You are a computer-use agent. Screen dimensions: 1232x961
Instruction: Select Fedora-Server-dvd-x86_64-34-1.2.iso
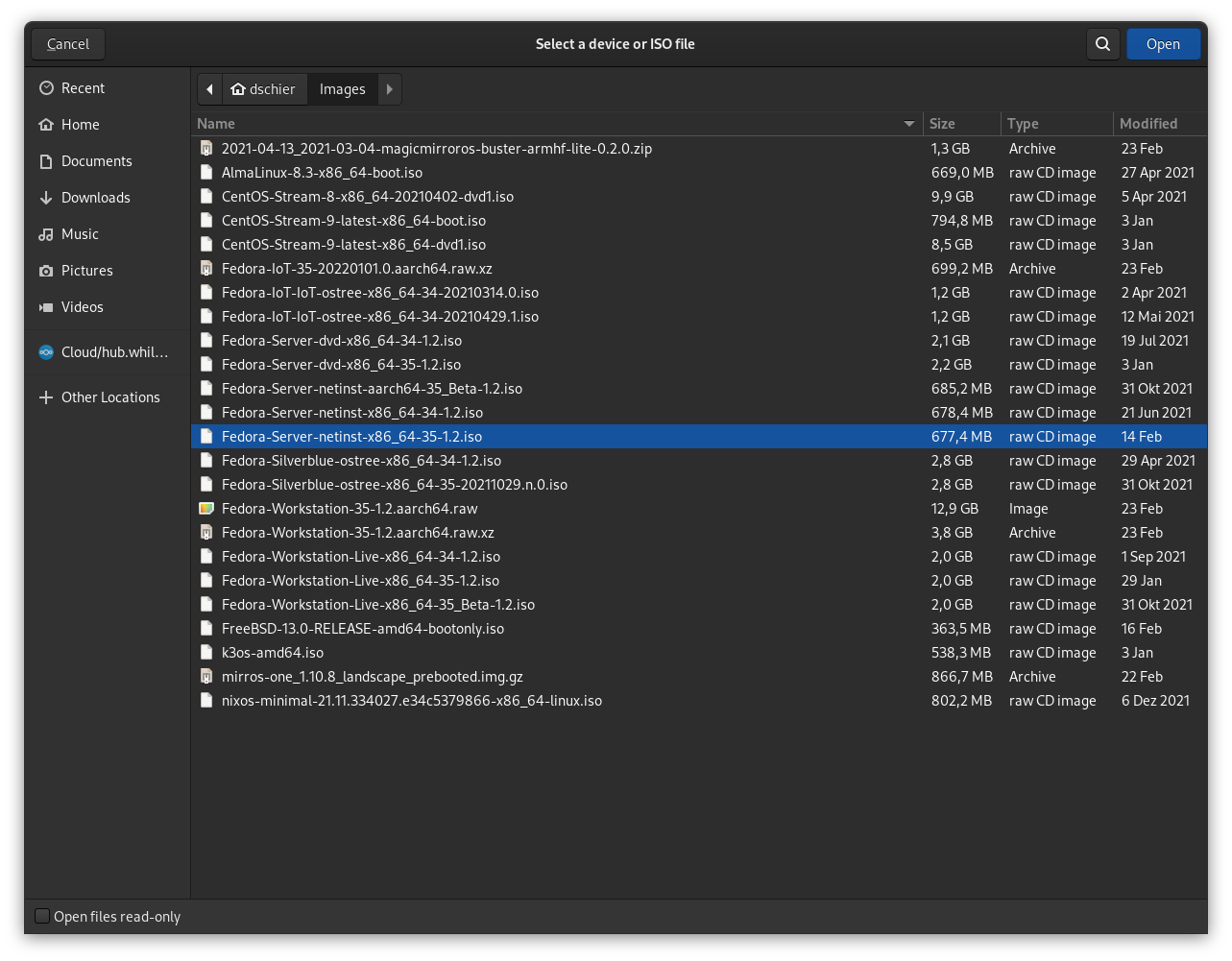[699, 341]
